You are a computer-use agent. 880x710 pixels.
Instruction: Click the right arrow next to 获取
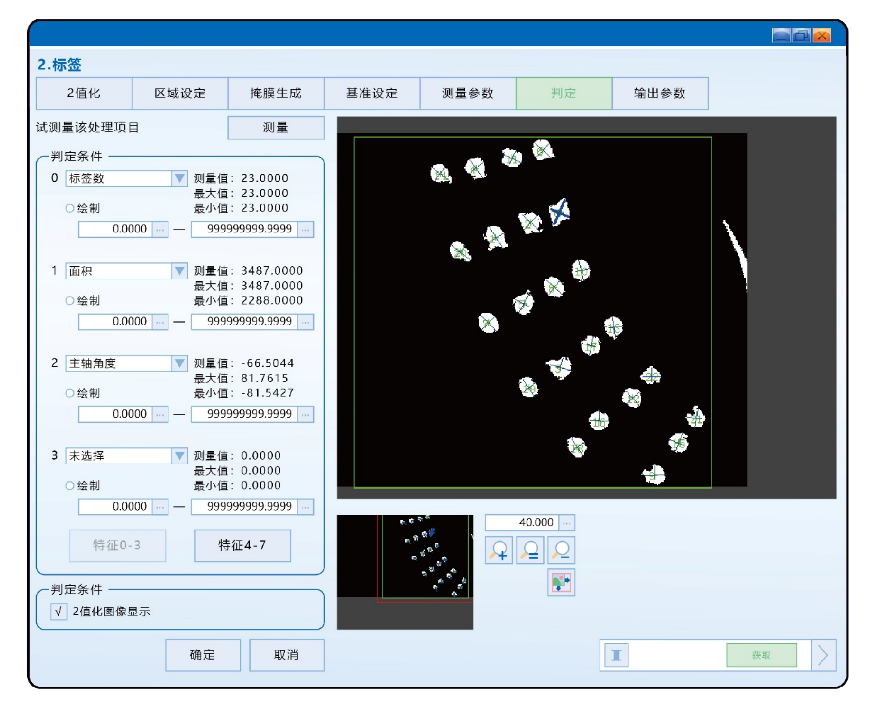823,655
